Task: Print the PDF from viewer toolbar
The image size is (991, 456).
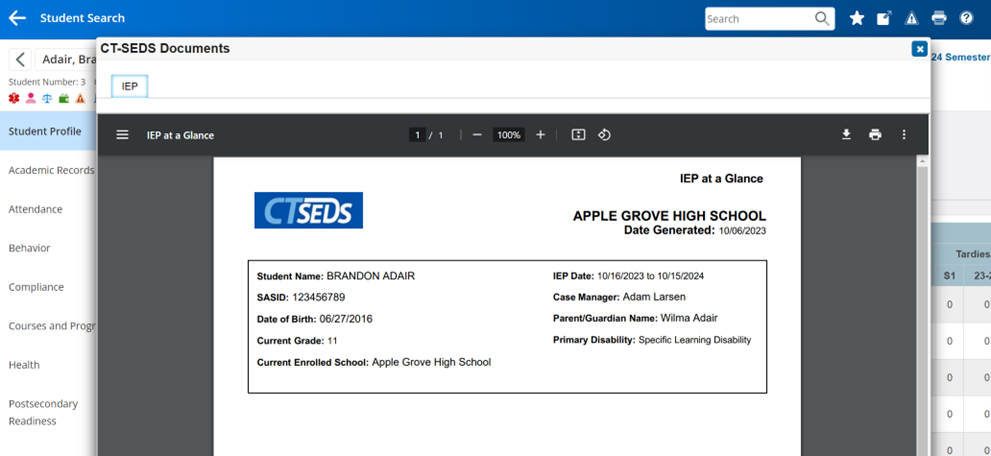Action: pos(875,135)
